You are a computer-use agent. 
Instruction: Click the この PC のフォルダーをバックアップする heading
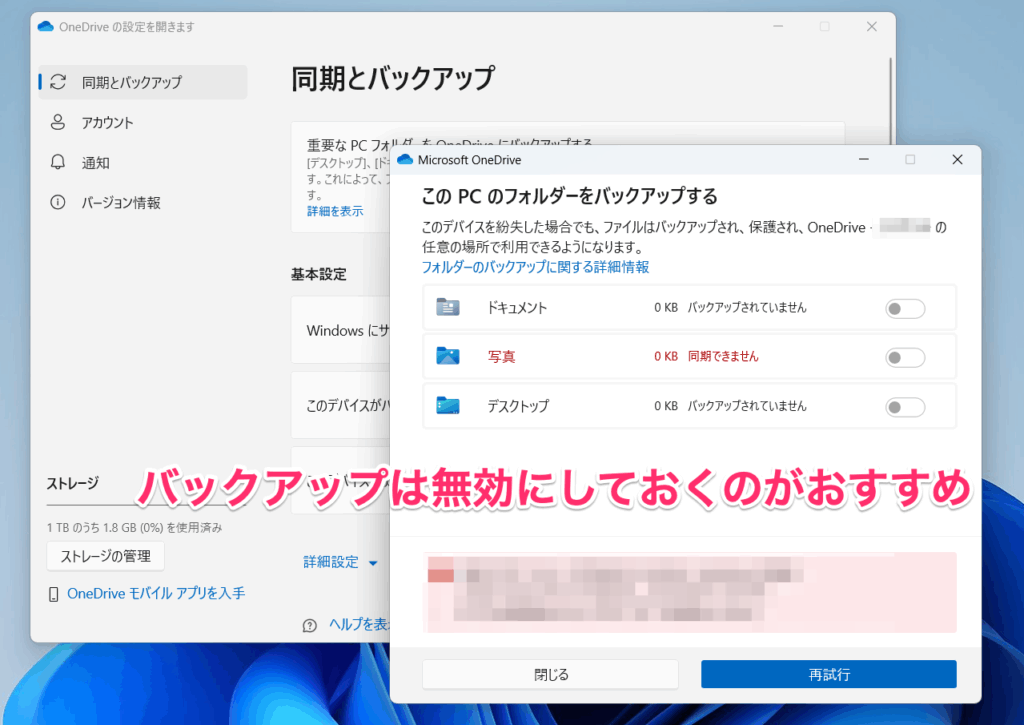[569, 196]
